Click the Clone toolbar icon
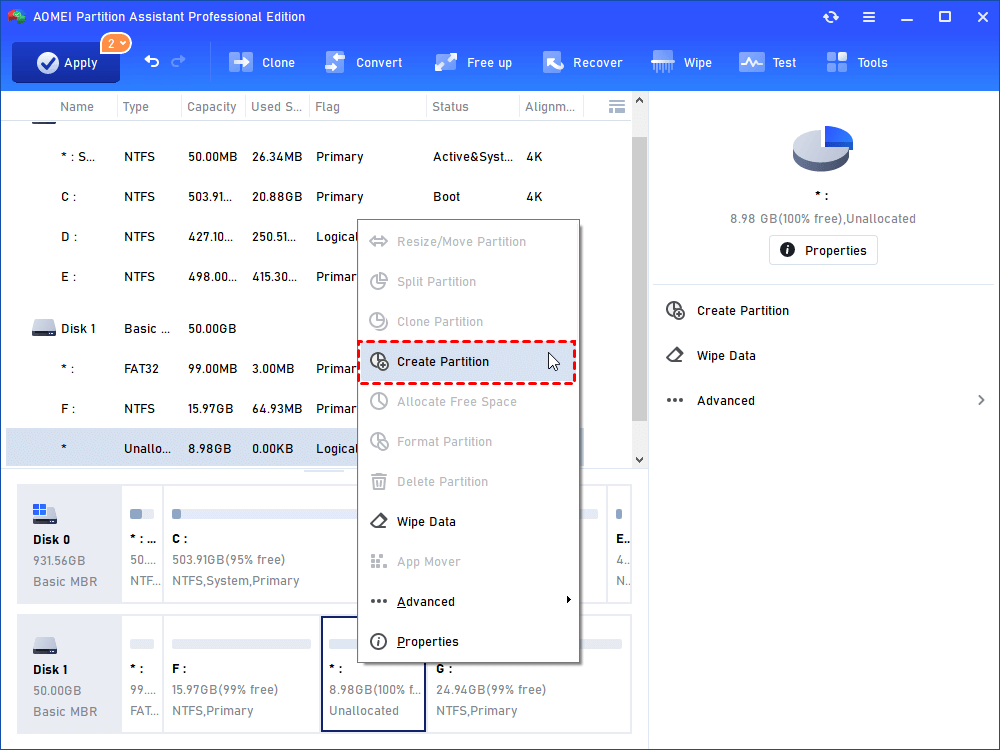This screenshot has width=1000, height=750. [x=241, y=62]
